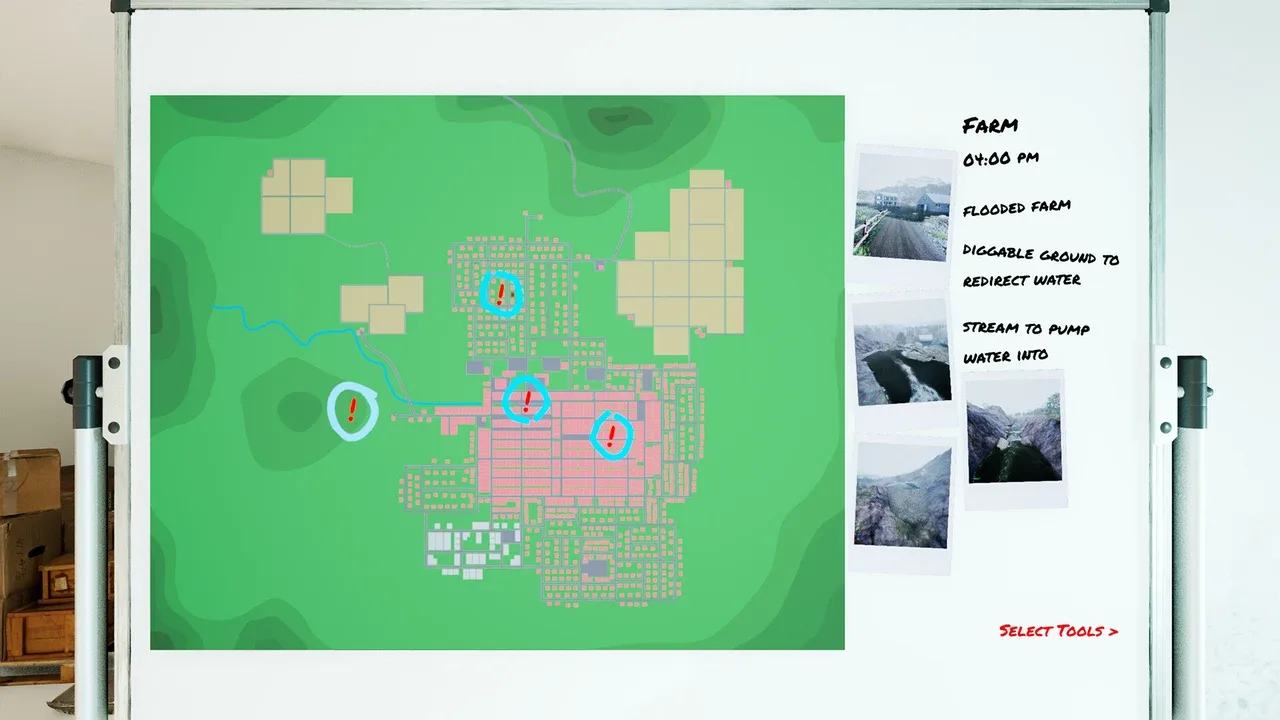Viewport: 1280px width, 720px height.
Task: Click the mission marker where the stream ends
Action: [x=526, y=399]
